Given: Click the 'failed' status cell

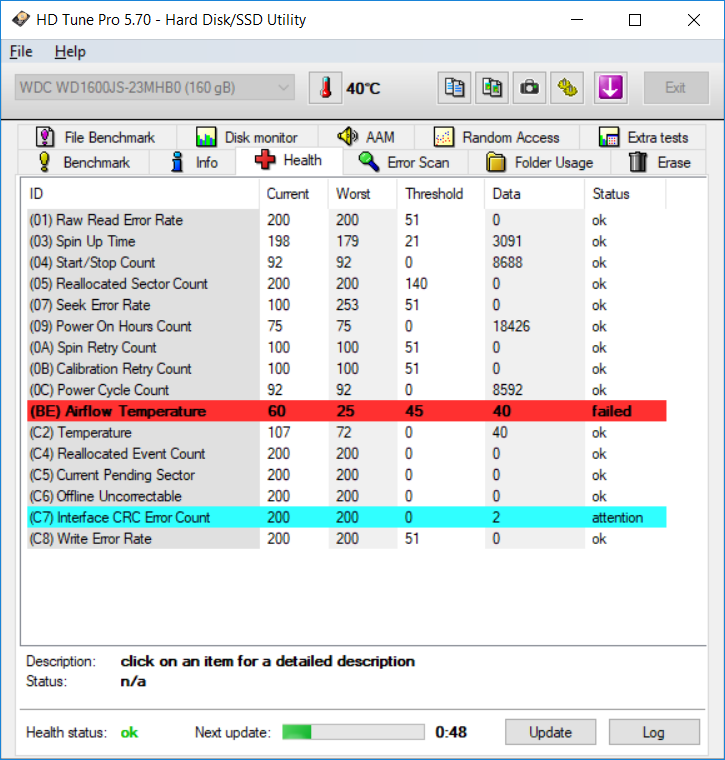Looking at the screenshot, I should pos(612,411).
